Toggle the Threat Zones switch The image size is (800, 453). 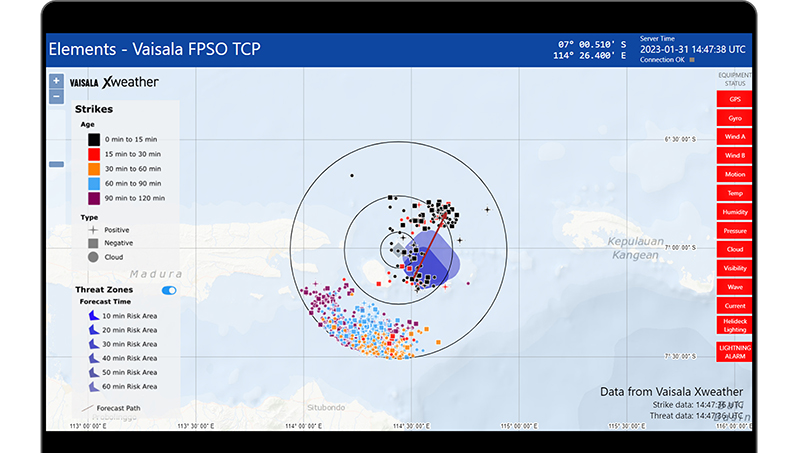click(x=169, y=290)
